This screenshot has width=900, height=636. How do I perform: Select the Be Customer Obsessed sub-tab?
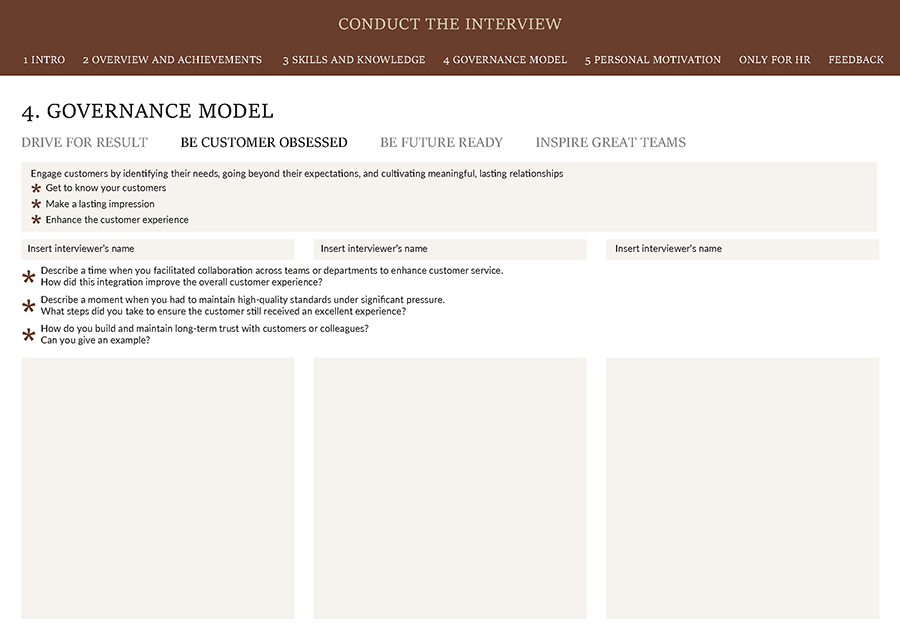(264, 142)
